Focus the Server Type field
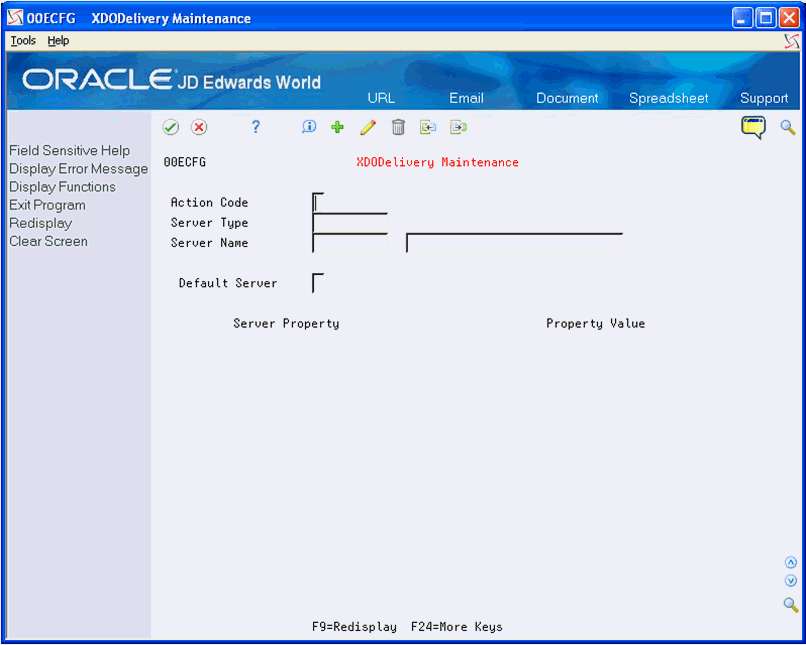The height and width of the screenshot is (645, 806). click(350, 223)
